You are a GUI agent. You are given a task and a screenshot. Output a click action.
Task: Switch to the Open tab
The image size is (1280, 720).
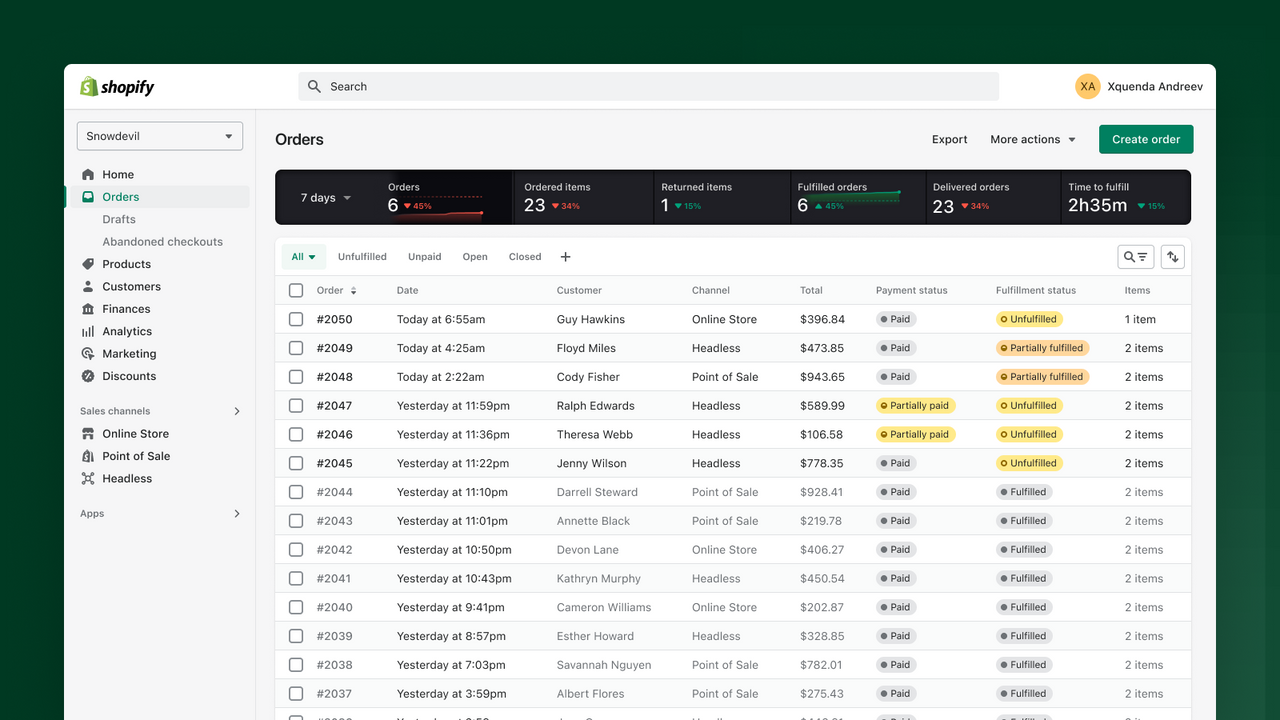click(x=475, y=257)
